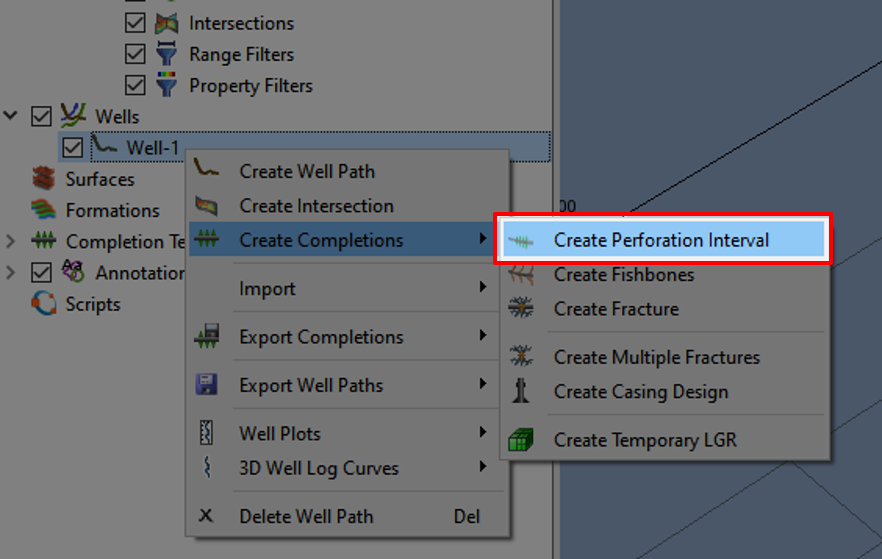Viewport: 882px width, 559px height.
Task: Expand the Annotations tree node
Action: click(11, 272)
